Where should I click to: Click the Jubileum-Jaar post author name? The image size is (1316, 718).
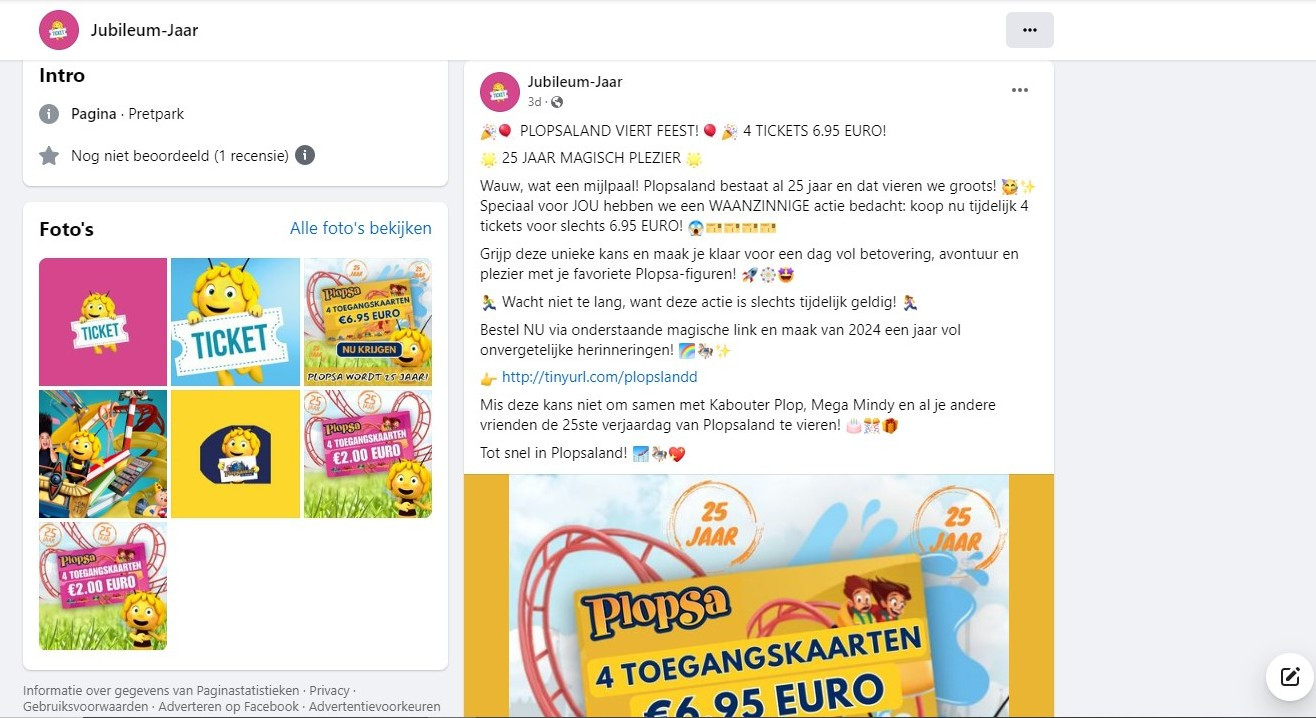click(575, 82)
